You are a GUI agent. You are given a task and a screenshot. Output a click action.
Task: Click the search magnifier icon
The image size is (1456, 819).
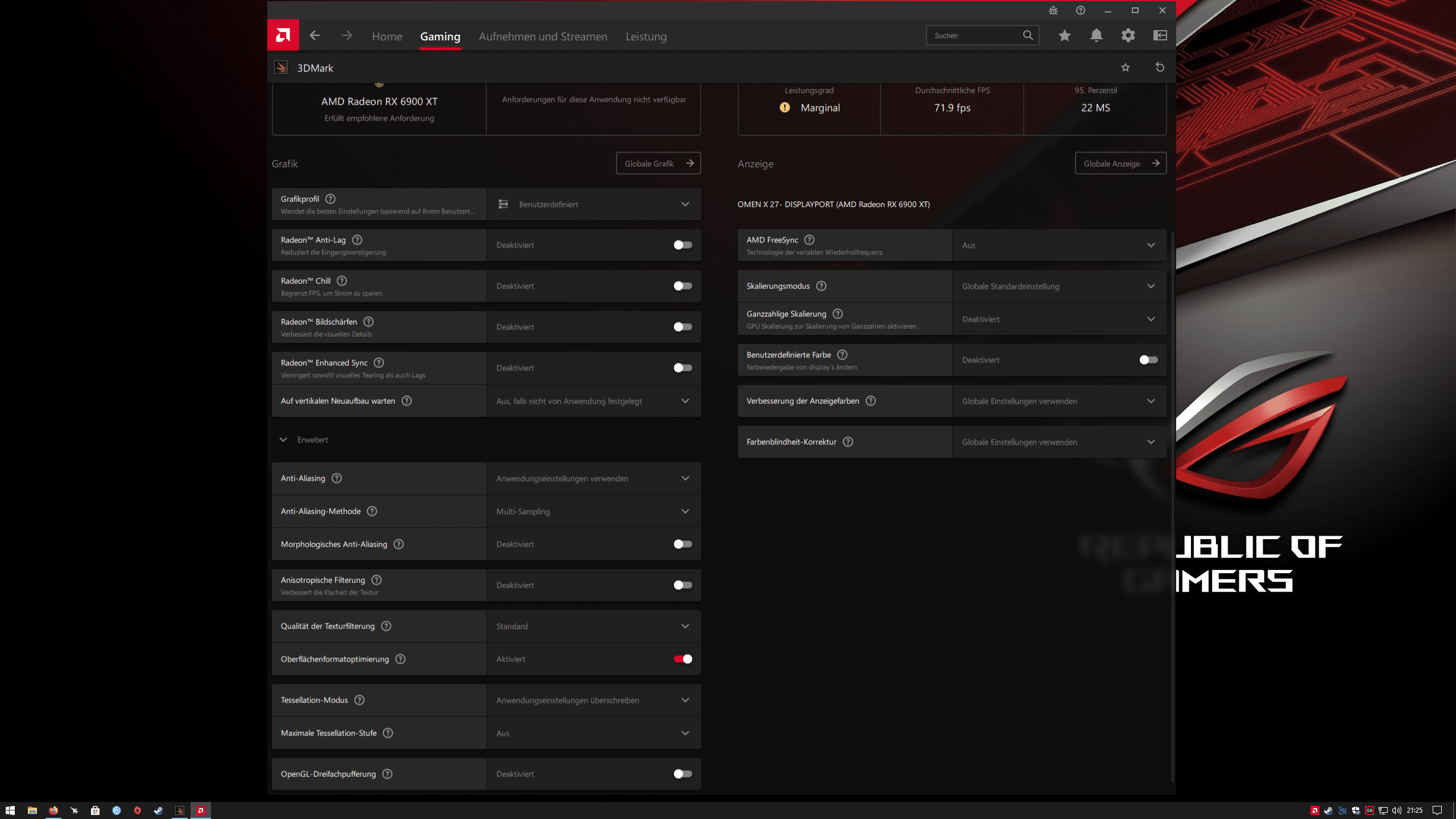[x=1028, y=35]
